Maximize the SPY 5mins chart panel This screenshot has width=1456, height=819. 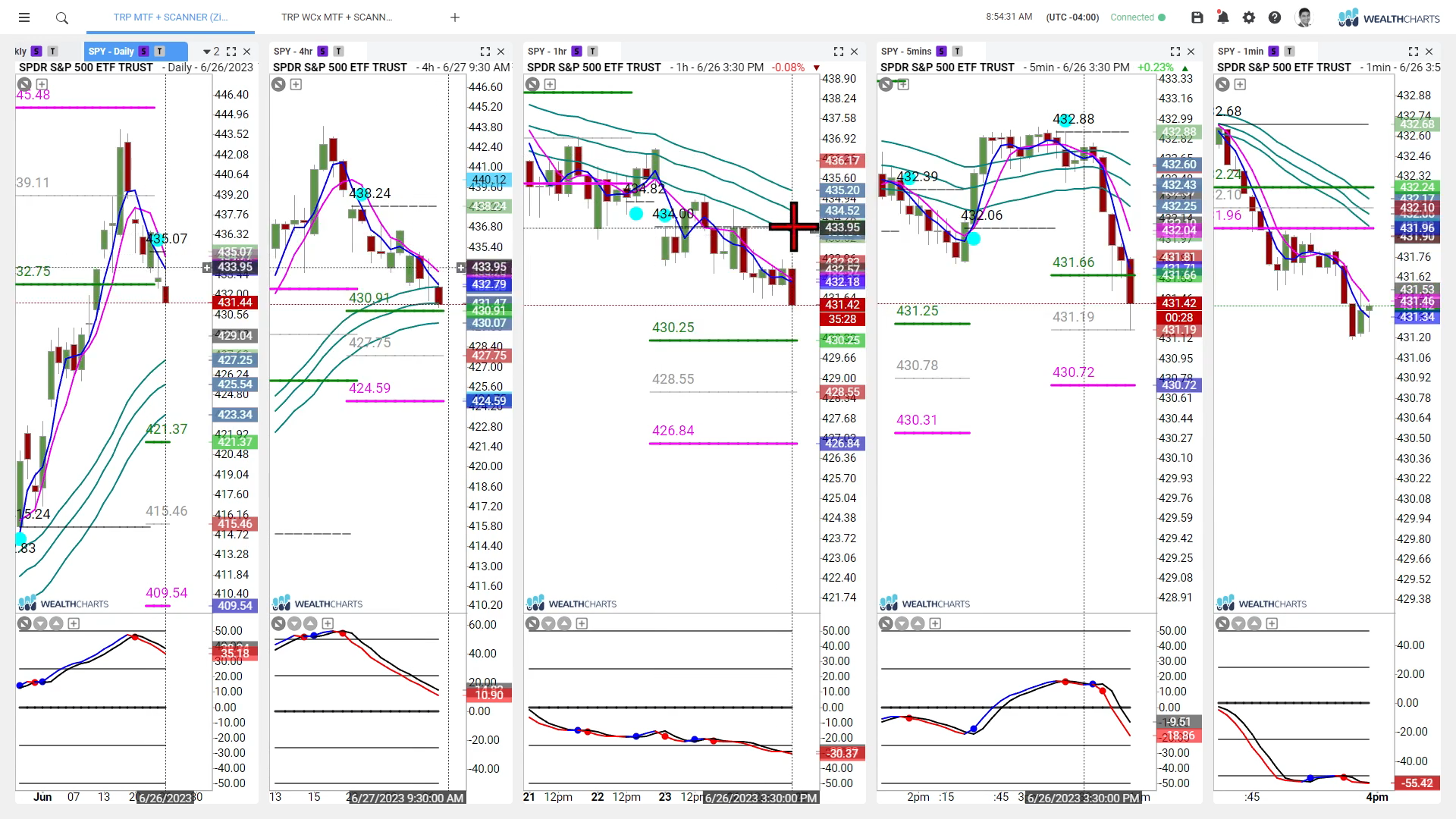click(1175, 52)
